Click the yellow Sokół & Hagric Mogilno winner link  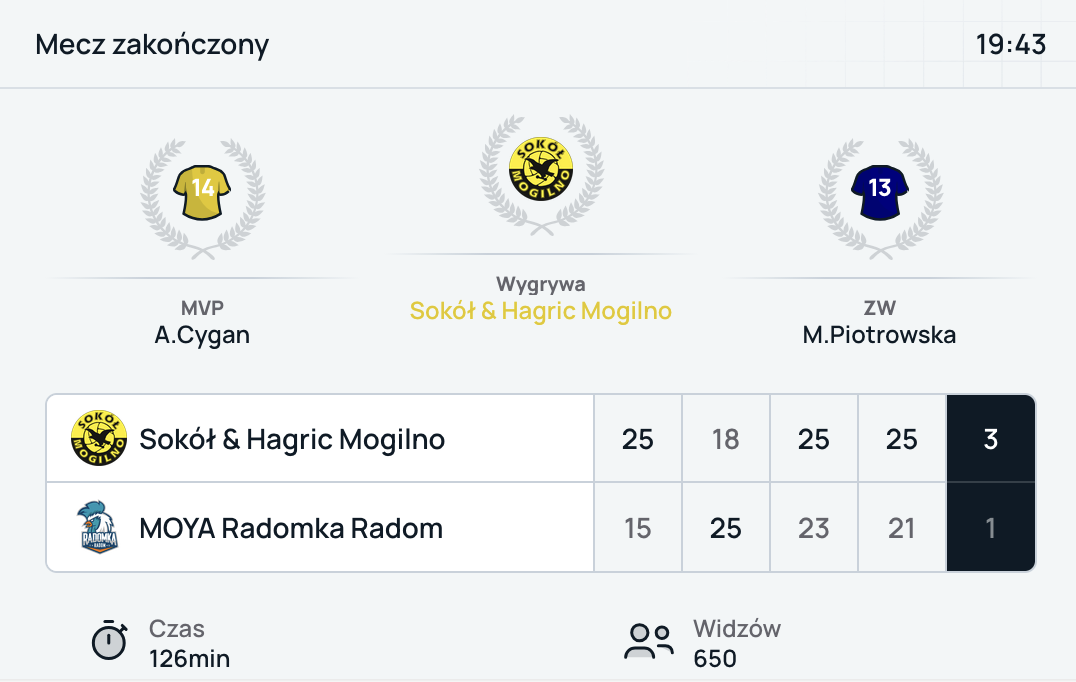(x=541, y=311)
